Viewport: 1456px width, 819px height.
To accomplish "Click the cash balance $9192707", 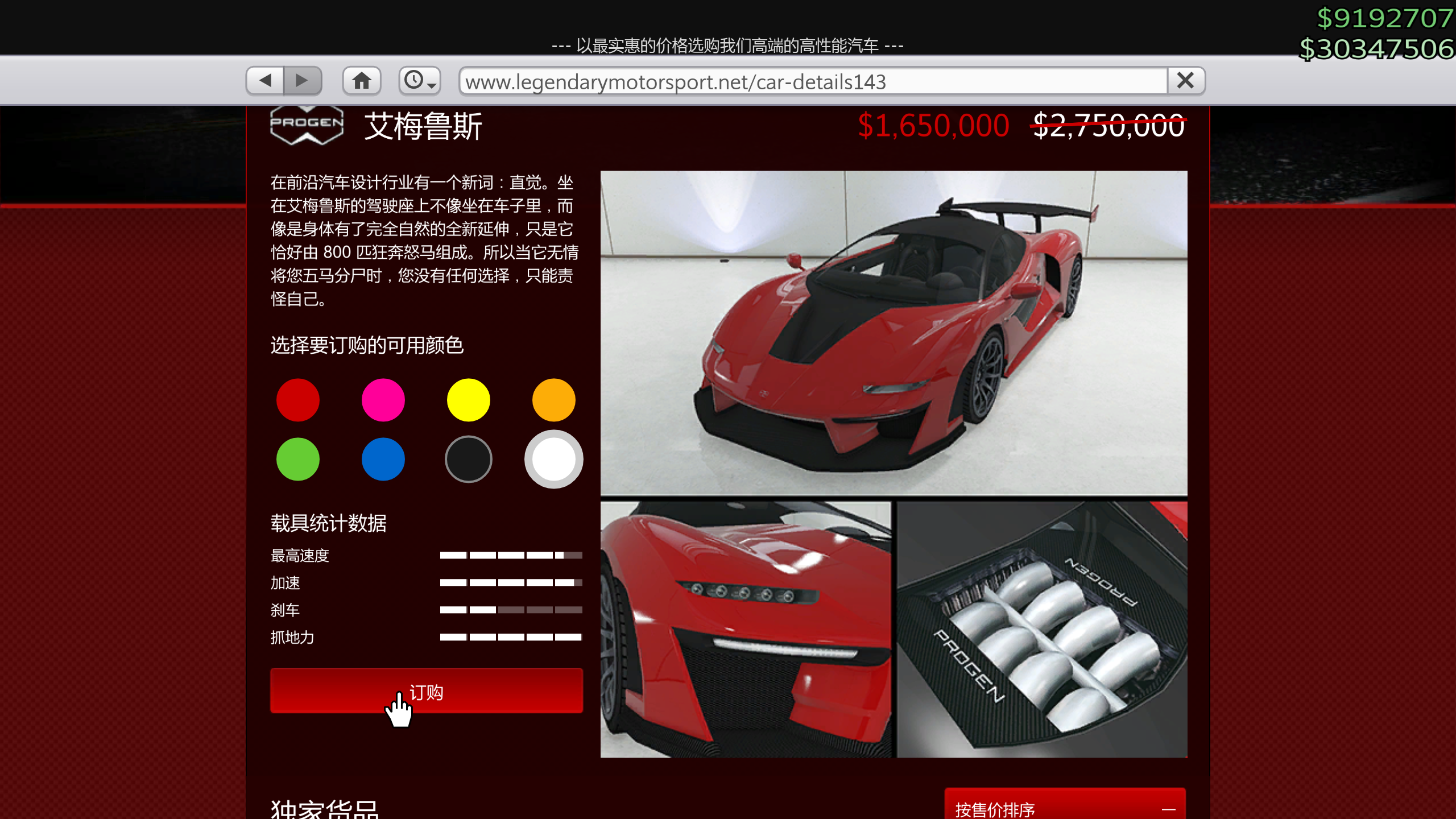I will pyautogui.click(x=1385, y=18).
